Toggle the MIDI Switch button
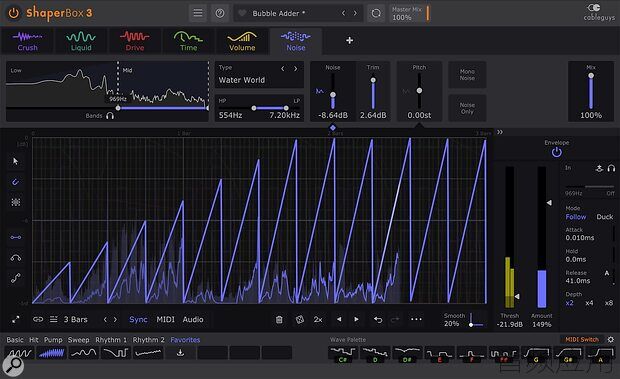Image resolution: width=620 pixels, height=379 pixels. [582, 339]
